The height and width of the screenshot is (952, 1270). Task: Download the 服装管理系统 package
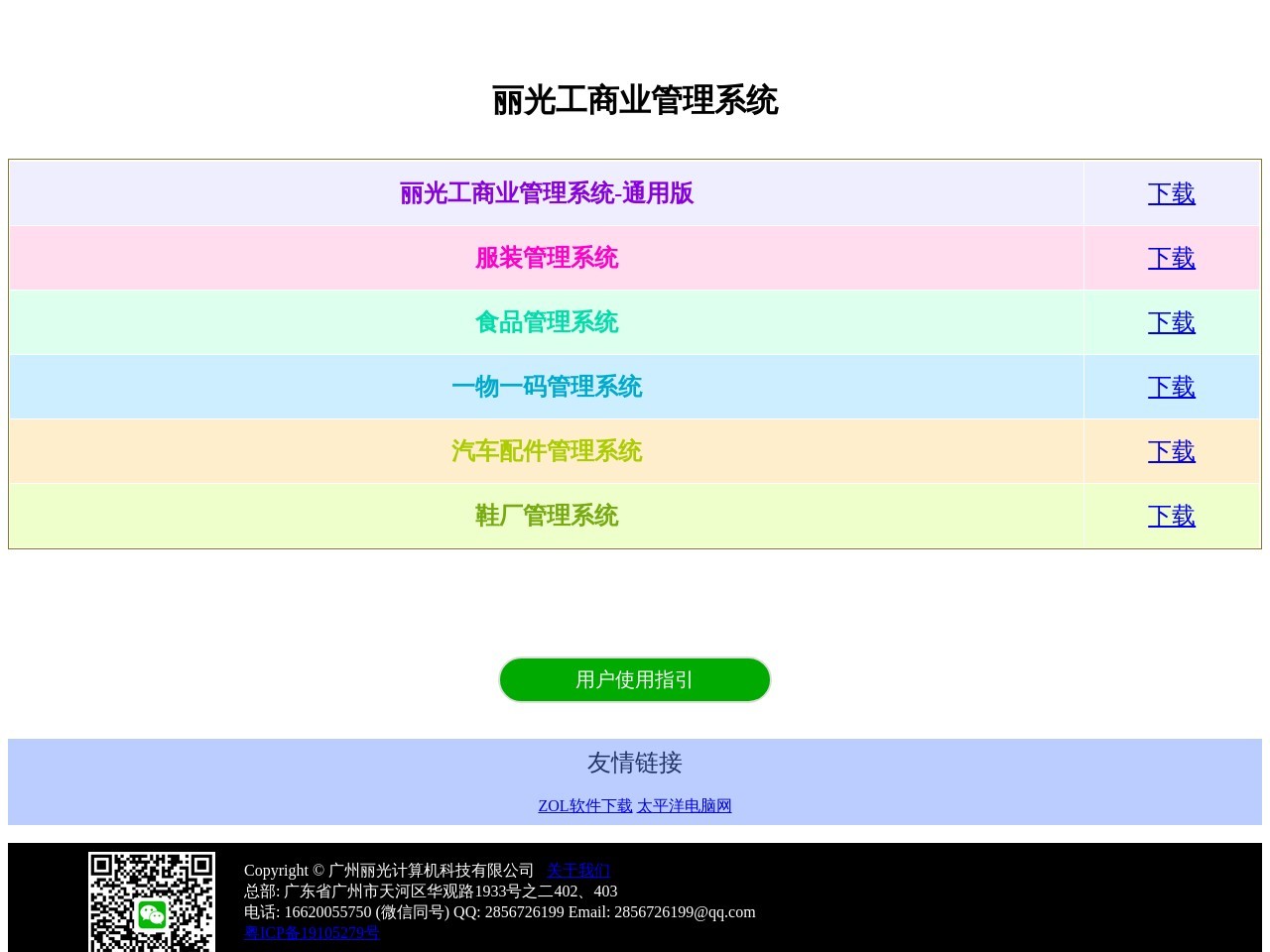[x=1172, y=258]
